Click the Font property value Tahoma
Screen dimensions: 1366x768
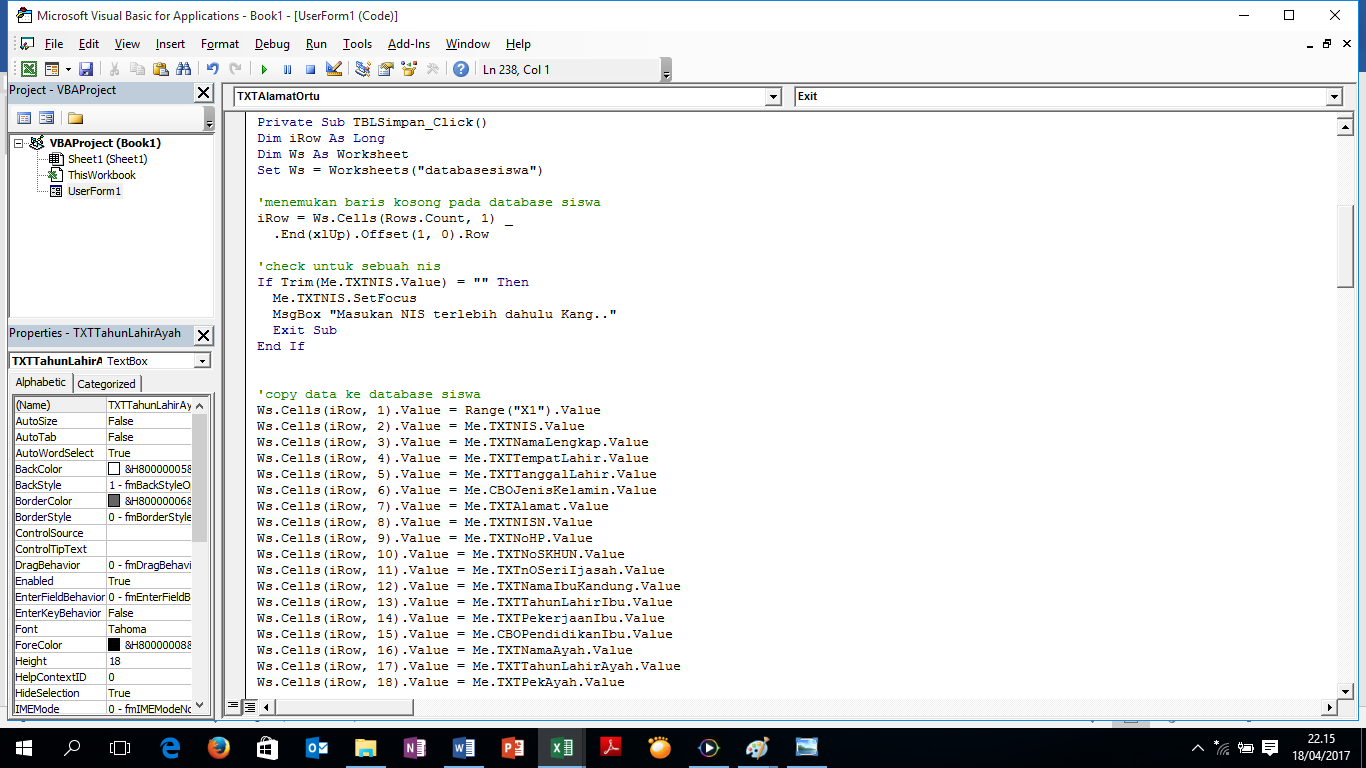148,629
